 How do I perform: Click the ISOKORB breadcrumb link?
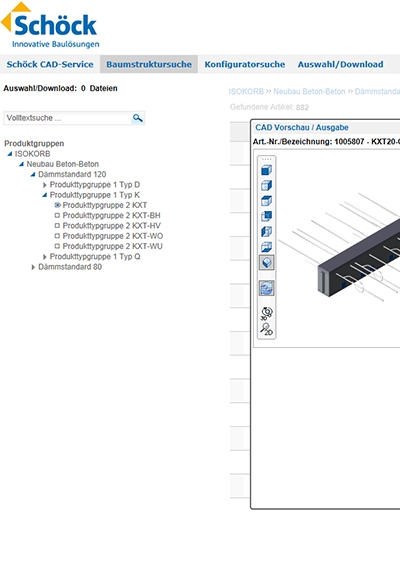(x=246, y=92)
